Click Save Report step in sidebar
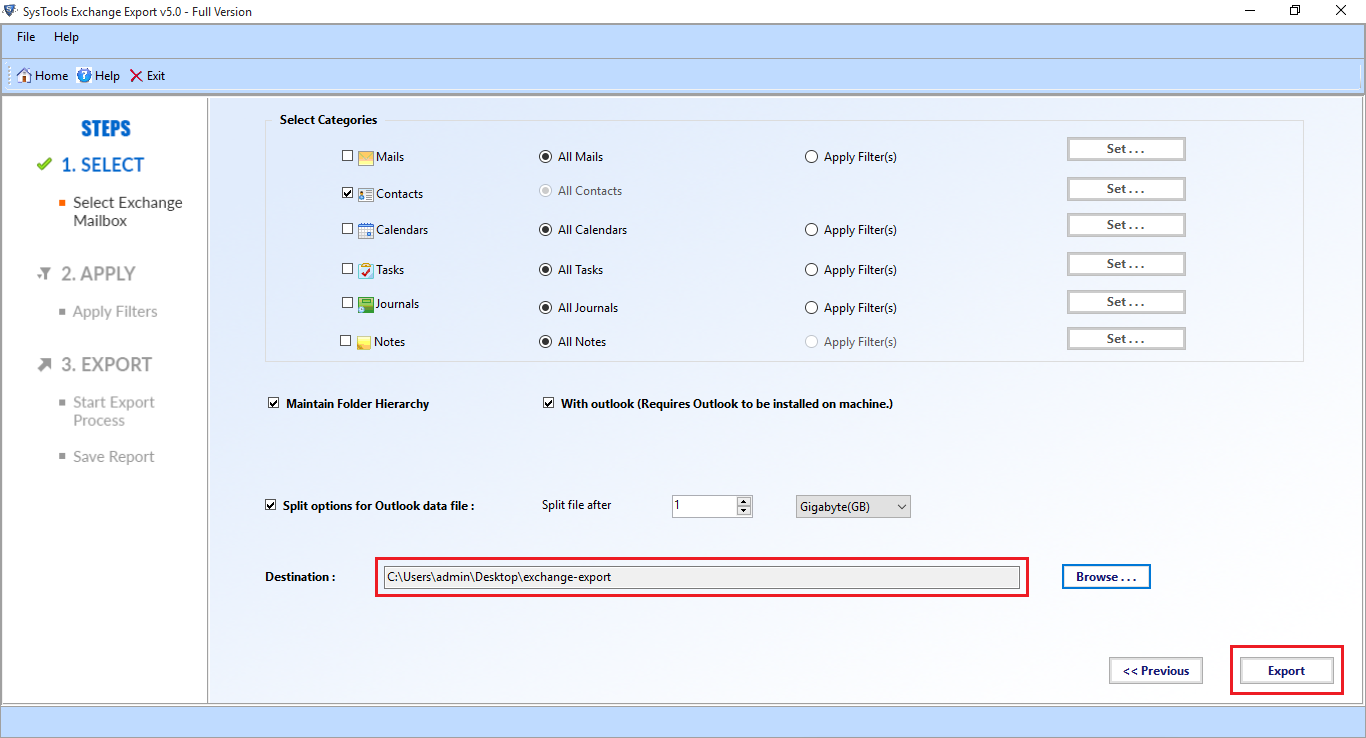This screenshot has height=738, width=1366. point(113,457)
